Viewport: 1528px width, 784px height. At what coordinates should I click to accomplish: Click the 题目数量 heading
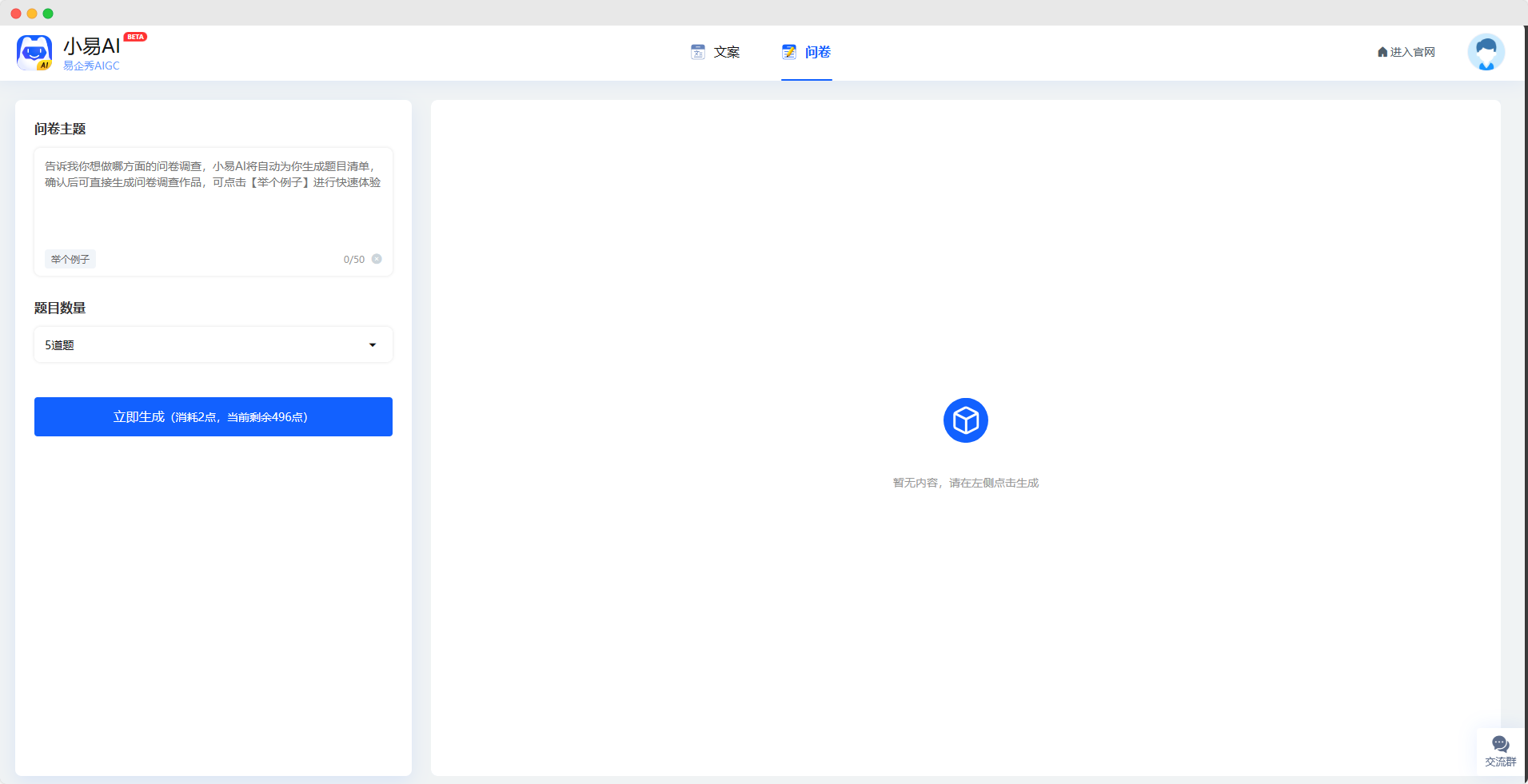click(60, 308)
